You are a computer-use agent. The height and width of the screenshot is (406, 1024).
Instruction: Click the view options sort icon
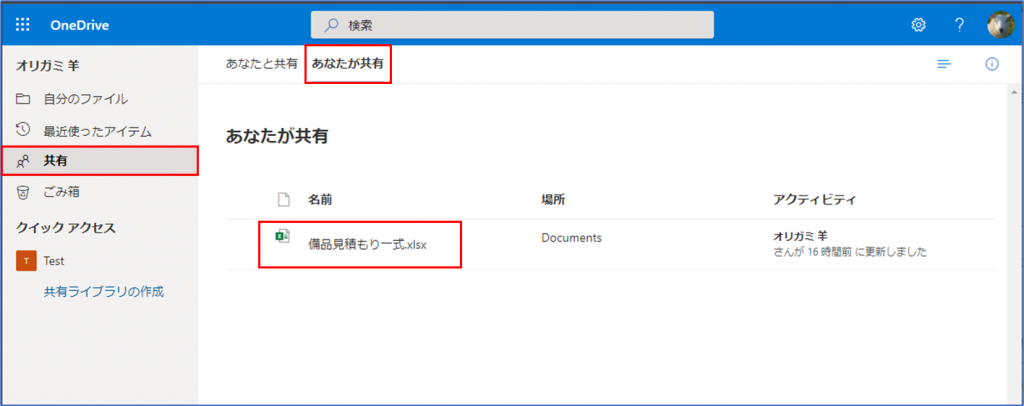[943, 64]
